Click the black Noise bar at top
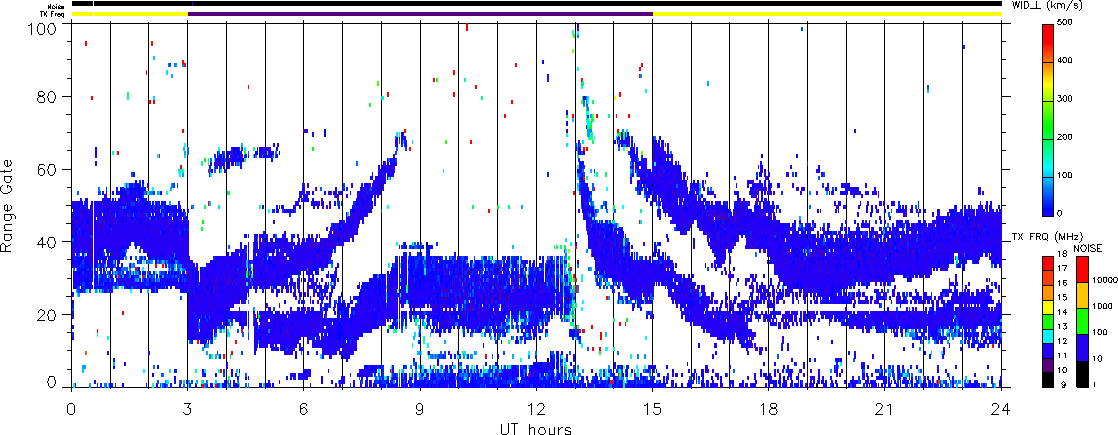Viewport: 1118px width, 435px height. click(x=540, y=3)
